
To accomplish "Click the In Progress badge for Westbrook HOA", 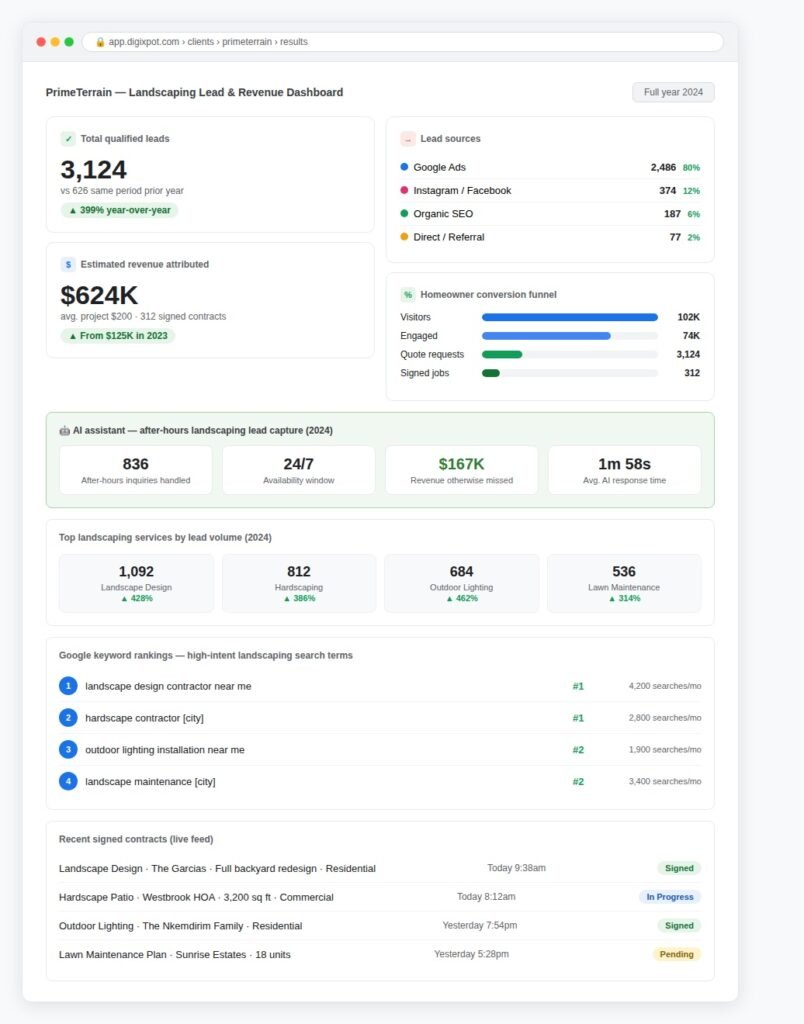I will 669,897.
